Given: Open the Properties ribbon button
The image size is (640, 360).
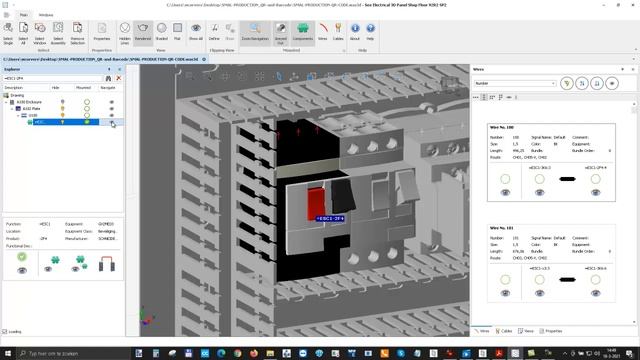Looking at the screenshot, I should 102,32.
